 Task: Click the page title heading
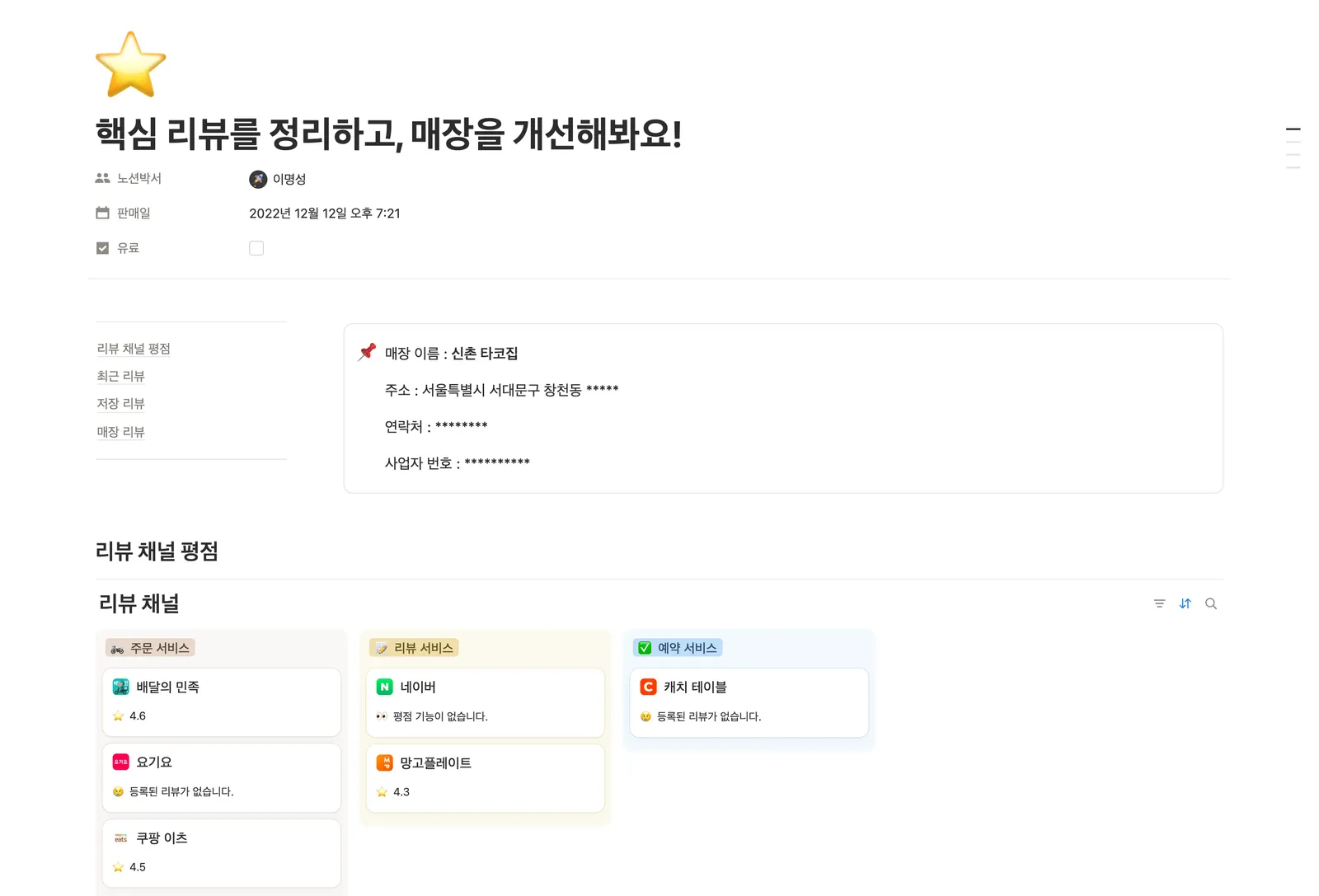tap(388, 134)
